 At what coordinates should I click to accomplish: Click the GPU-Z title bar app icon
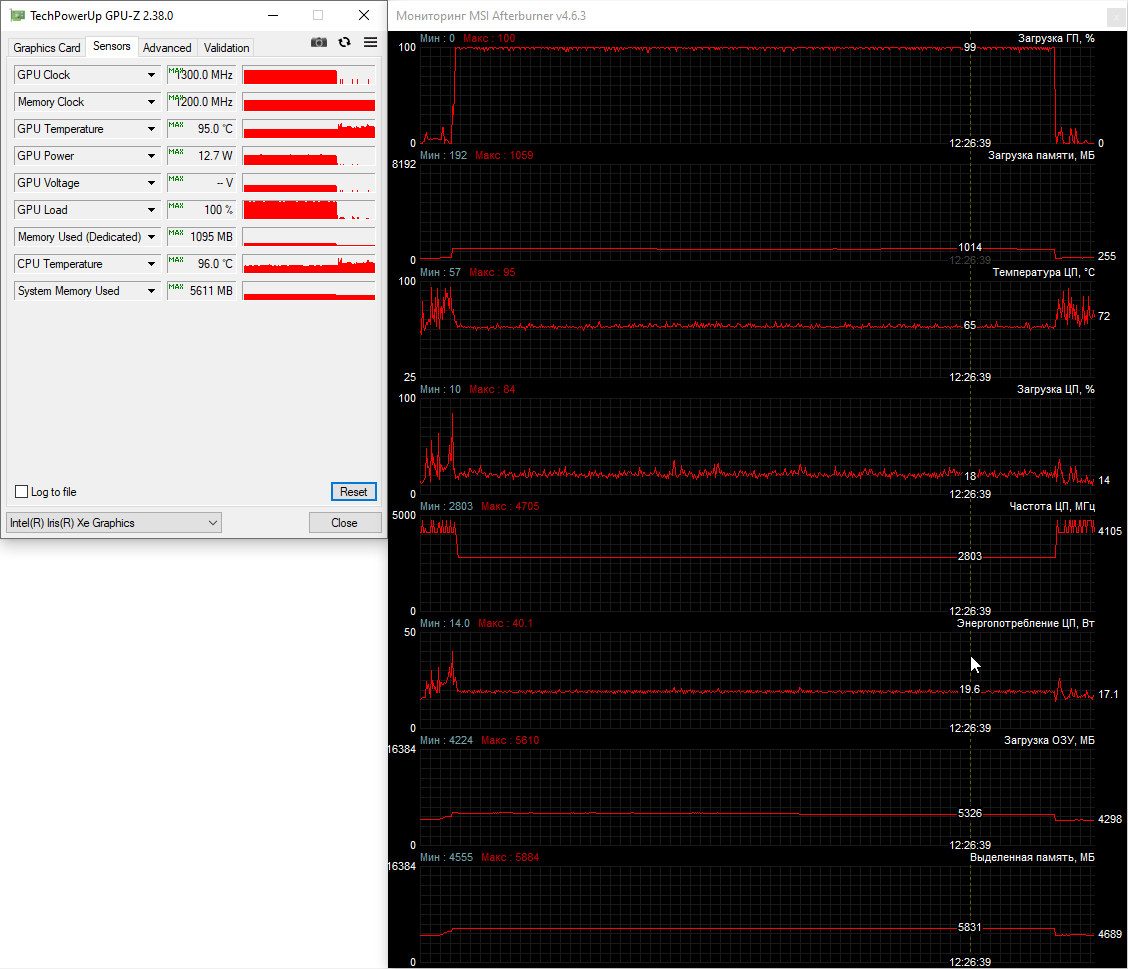coord(17,15)
